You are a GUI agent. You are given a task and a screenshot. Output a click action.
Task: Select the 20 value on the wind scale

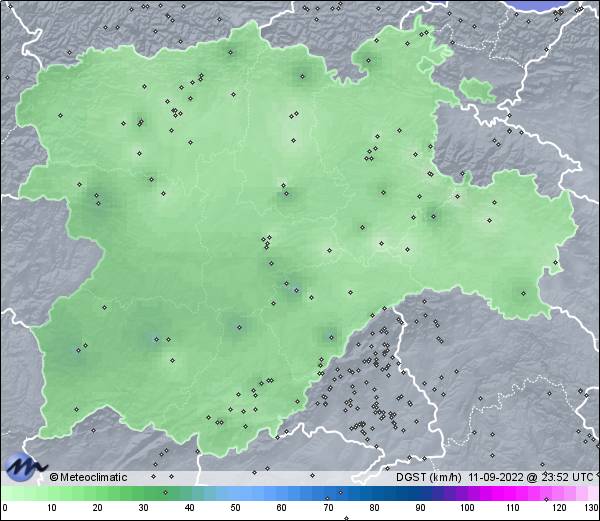tap(98, 508)
